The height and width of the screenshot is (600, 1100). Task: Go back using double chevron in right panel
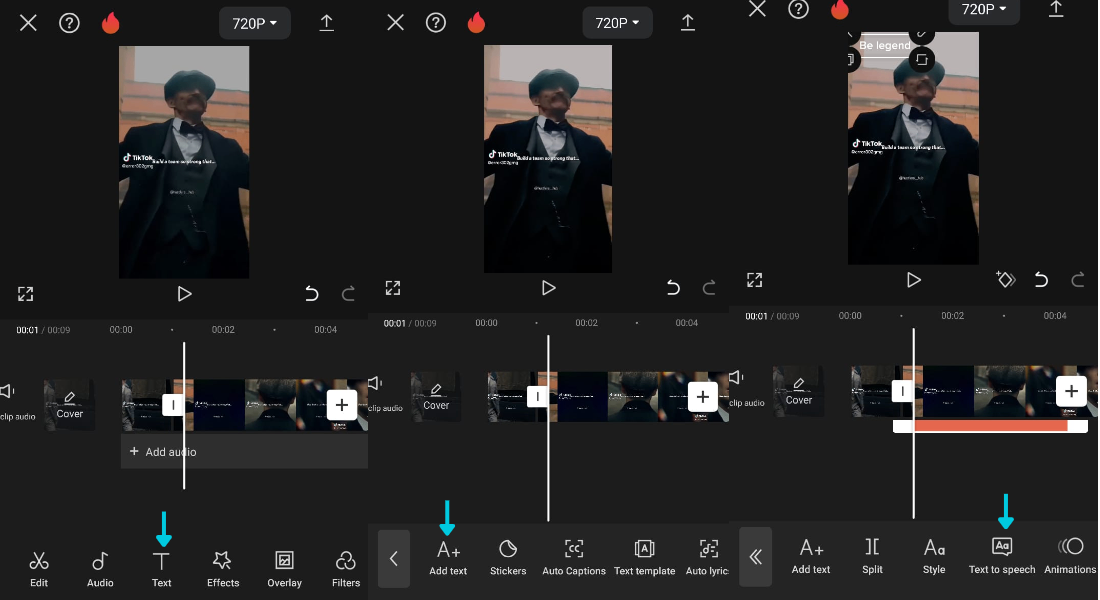[x=756, y=557]
